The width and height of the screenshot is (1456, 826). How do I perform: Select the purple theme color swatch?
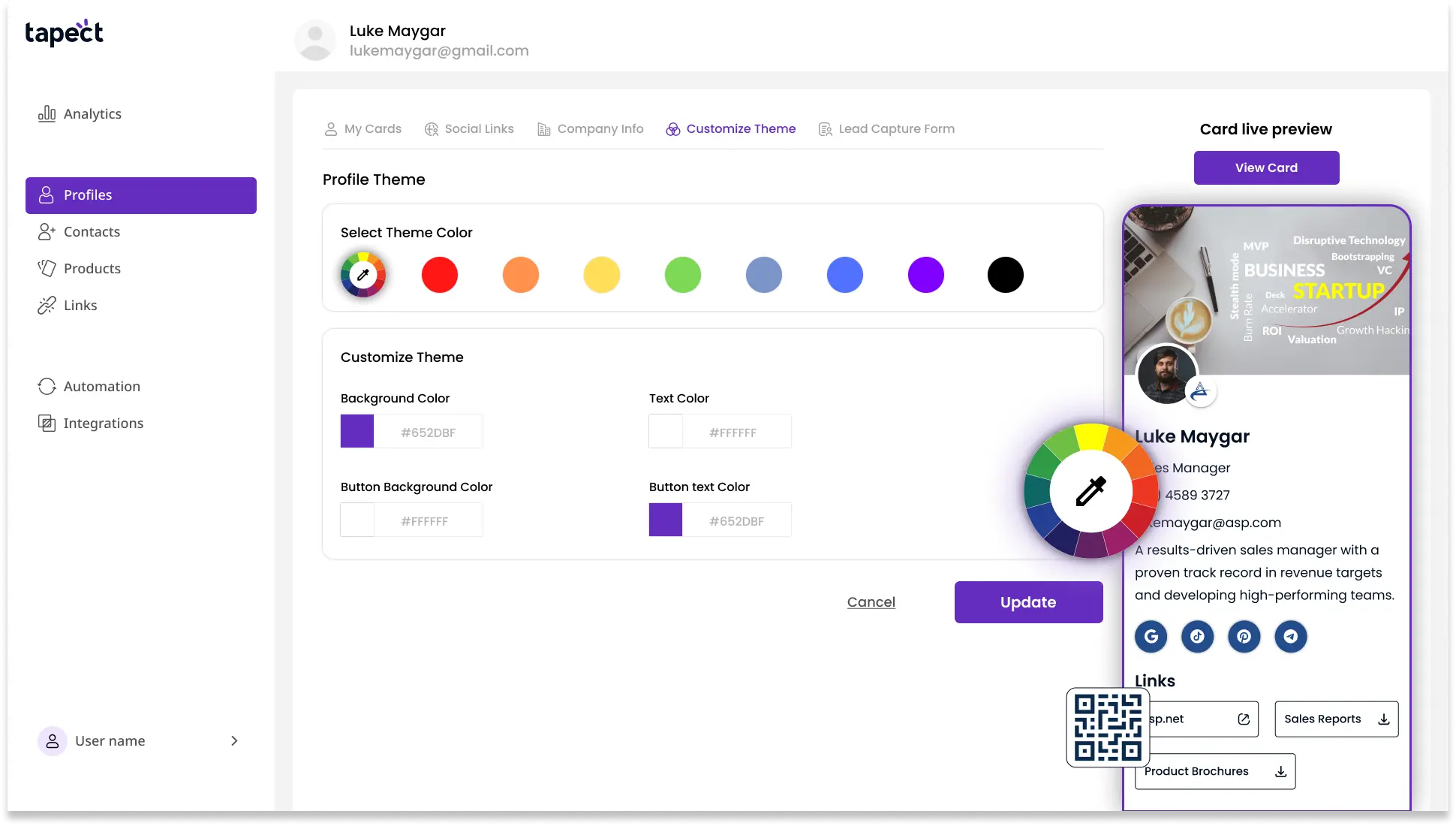pyautogui.click(x=925, y=275)
